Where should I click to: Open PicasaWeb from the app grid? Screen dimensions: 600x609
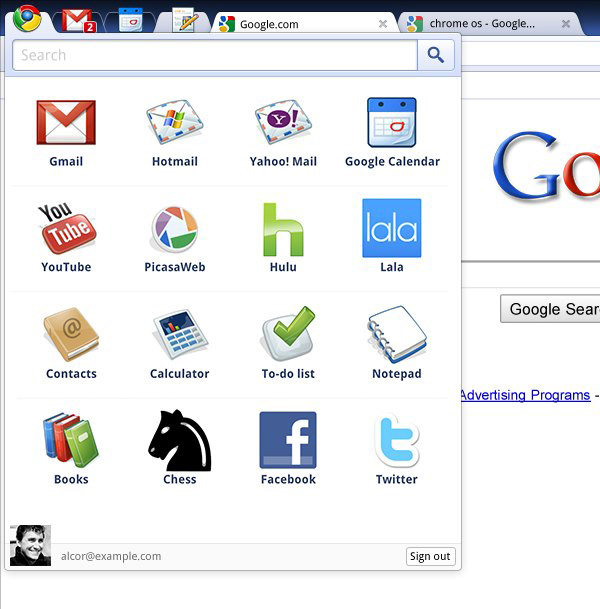point(174,229)
